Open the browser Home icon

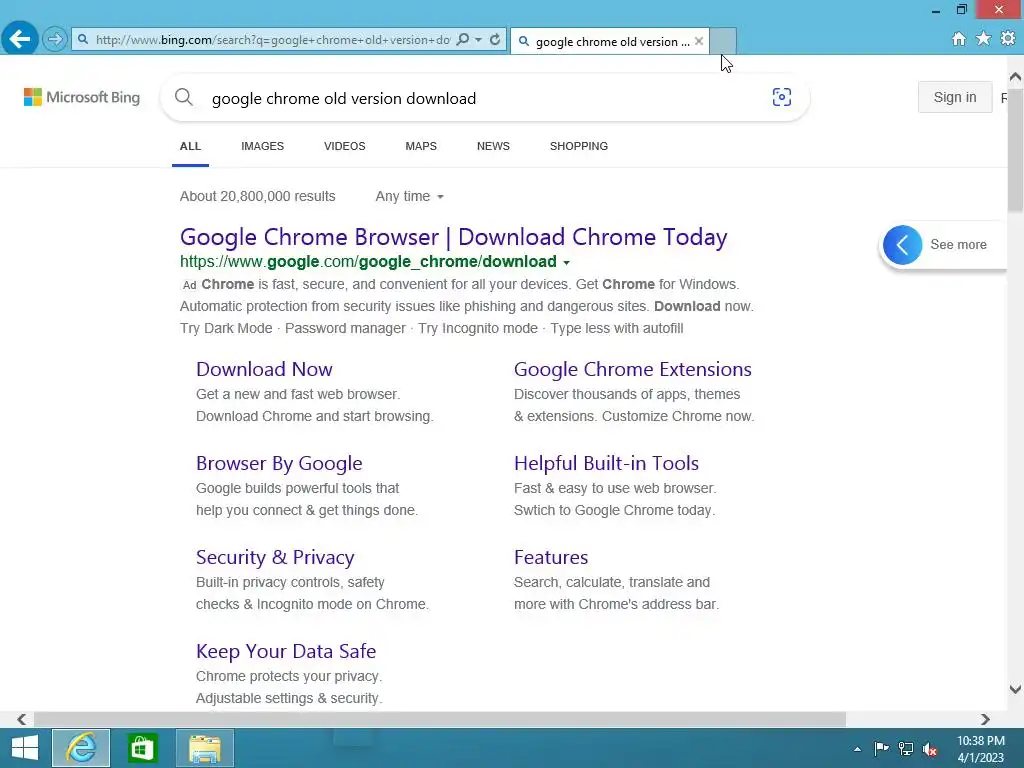[x=959, y=39]
